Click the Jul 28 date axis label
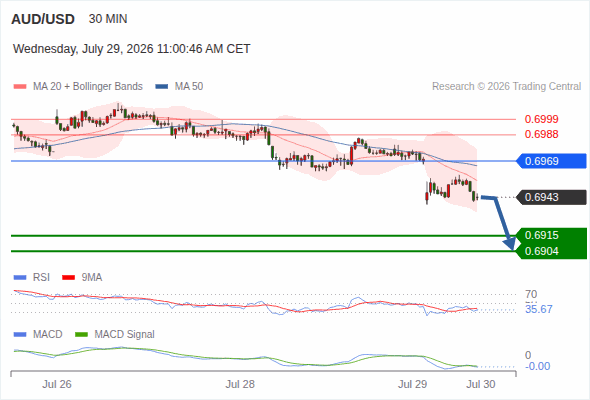The width and height of the screenshot is (590, 400). (240, 384)
